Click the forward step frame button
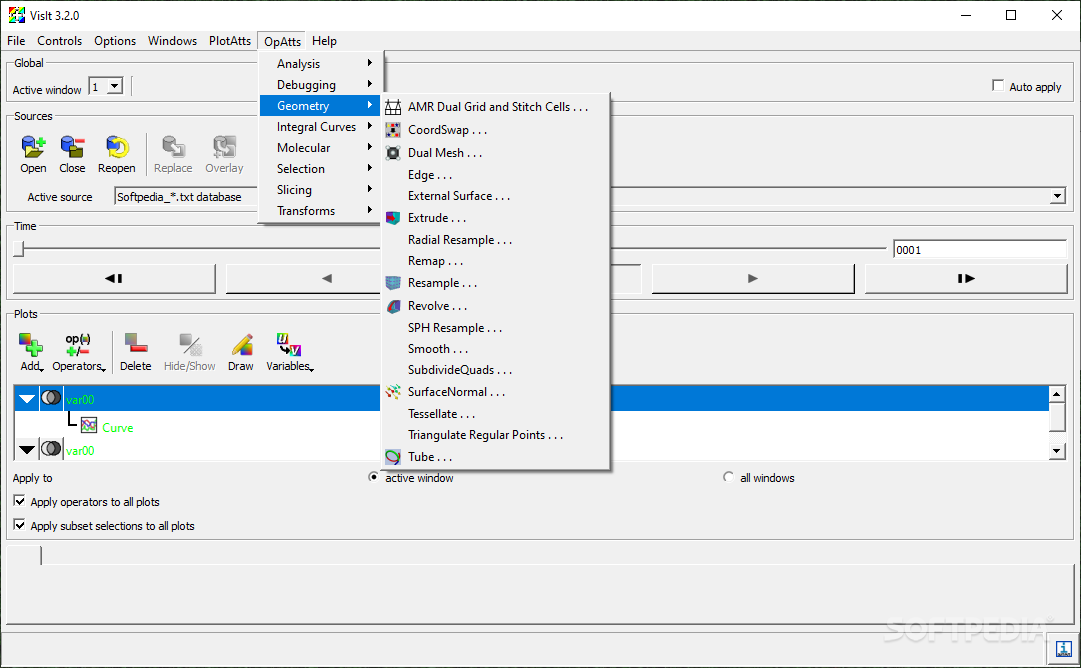Screen dimensions: 1081x668 pyautogui.click(x=966, y=279)
